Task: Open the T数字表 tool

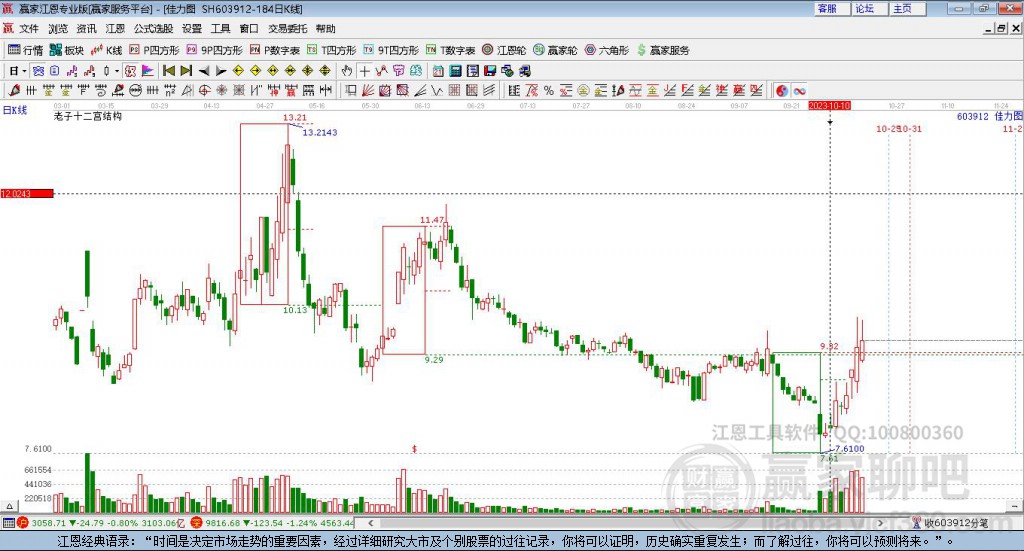Action: pos(451,50)
